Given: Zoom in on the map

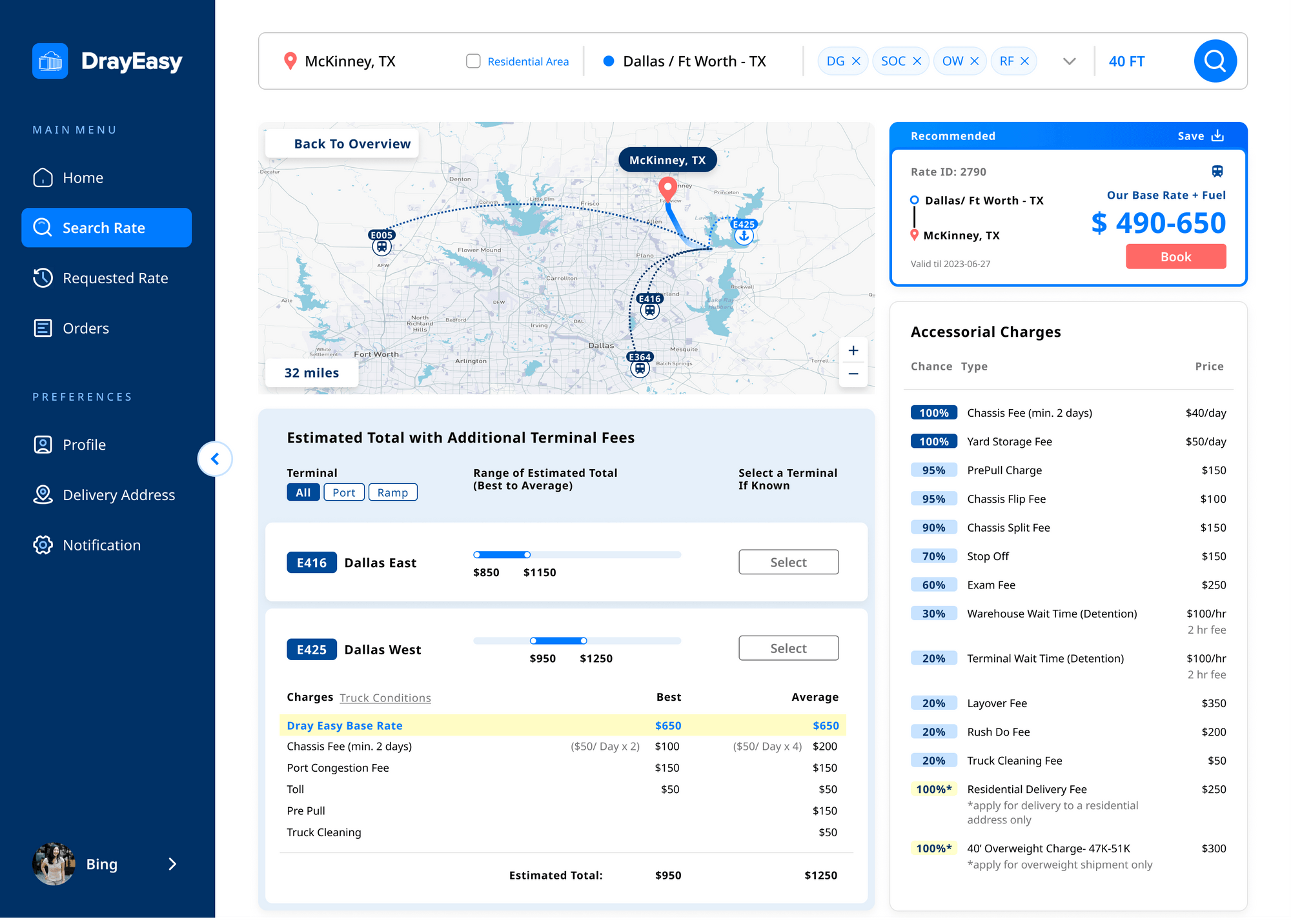Looking at the screenshot, I should (x=853, y=350).
